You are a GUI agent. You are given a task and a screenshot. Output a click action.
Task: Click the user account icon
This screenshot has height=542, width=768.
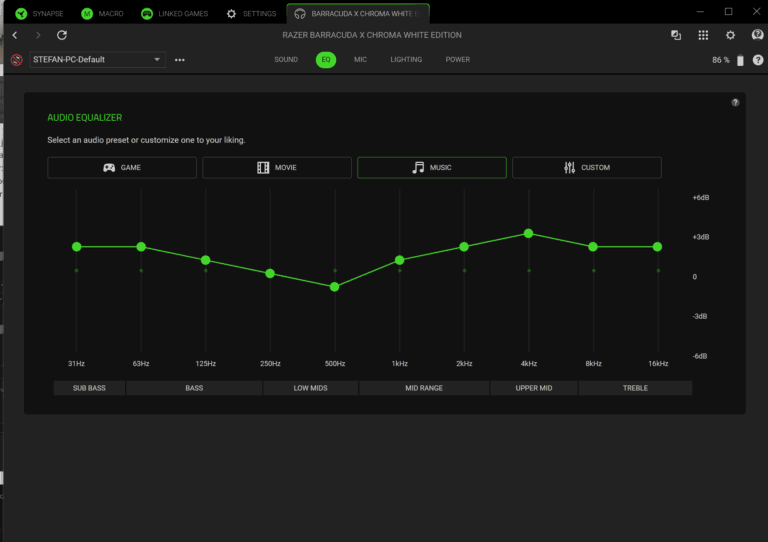click(x=757, y=35)
